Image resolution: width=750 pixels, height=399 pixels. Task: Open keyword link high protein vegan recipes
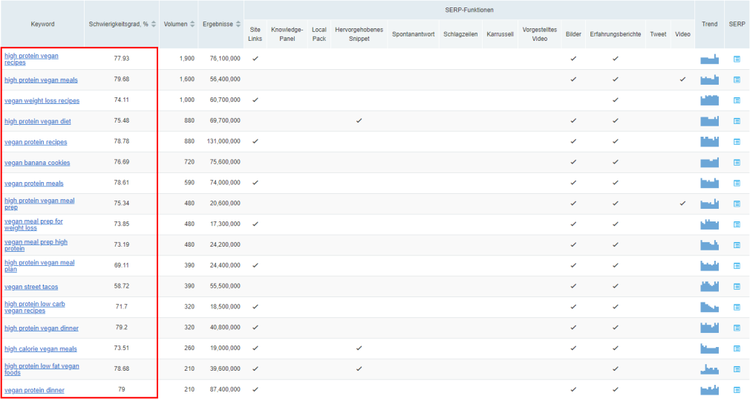31,59
